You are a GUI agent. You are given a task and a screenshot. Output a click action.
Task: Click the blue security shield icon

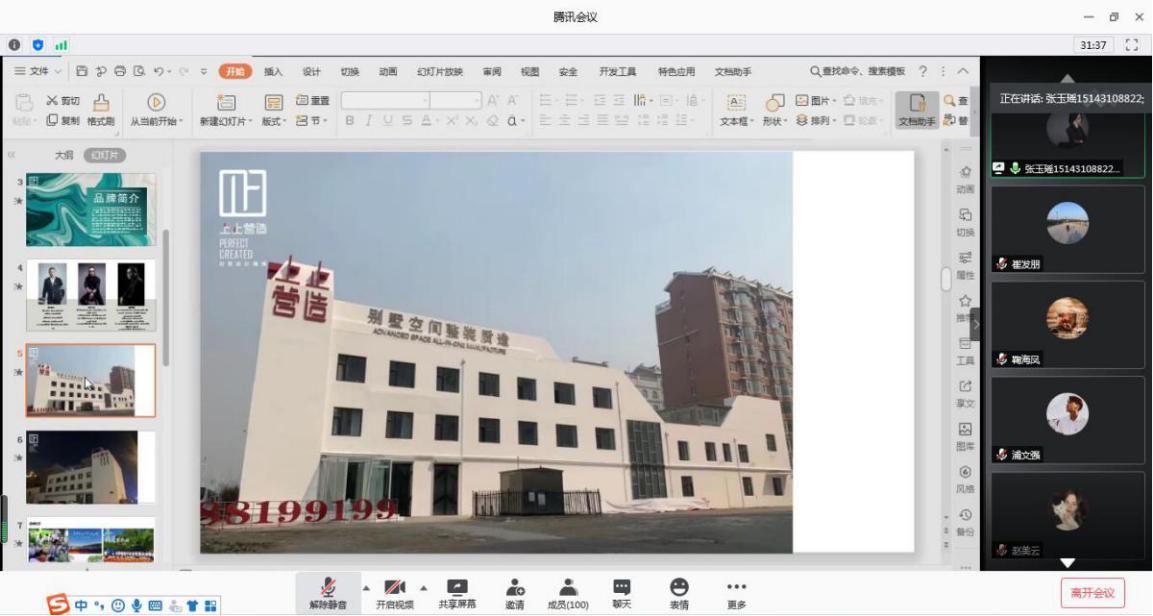pos(38,45)
